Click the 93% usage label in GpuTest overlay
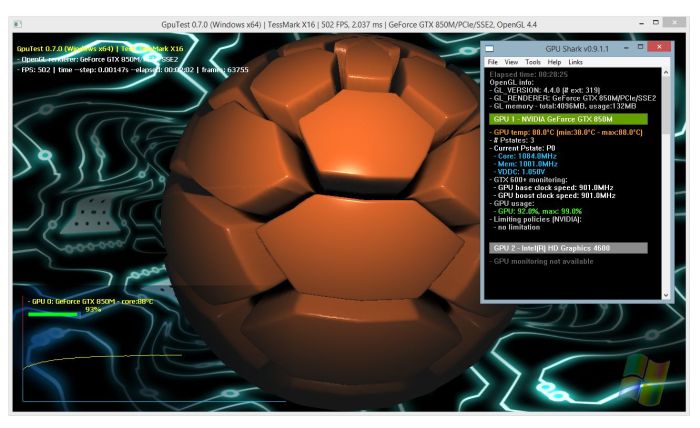This screenshot has width=700, height=428. pyautogui.click(x=93, y=309)
